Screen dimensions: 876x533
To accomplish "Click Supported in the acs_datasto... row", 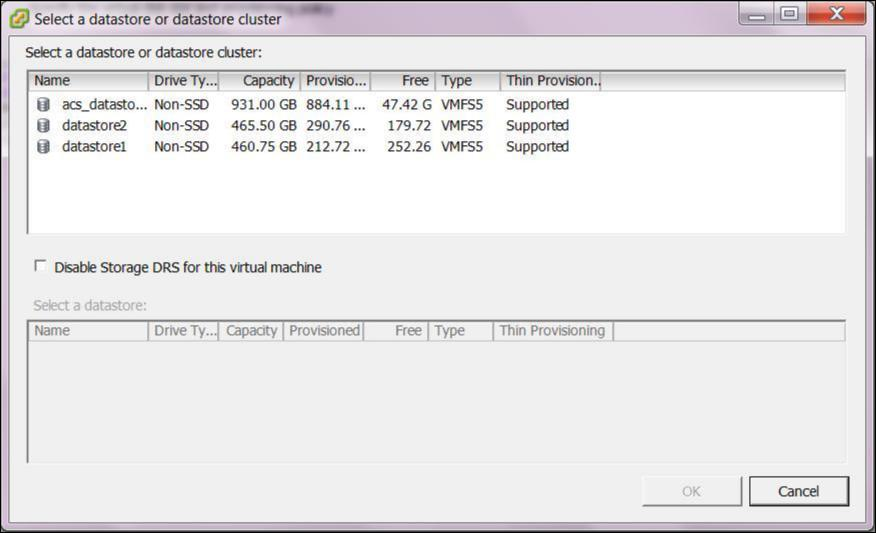I will click(x=537, y=104).
